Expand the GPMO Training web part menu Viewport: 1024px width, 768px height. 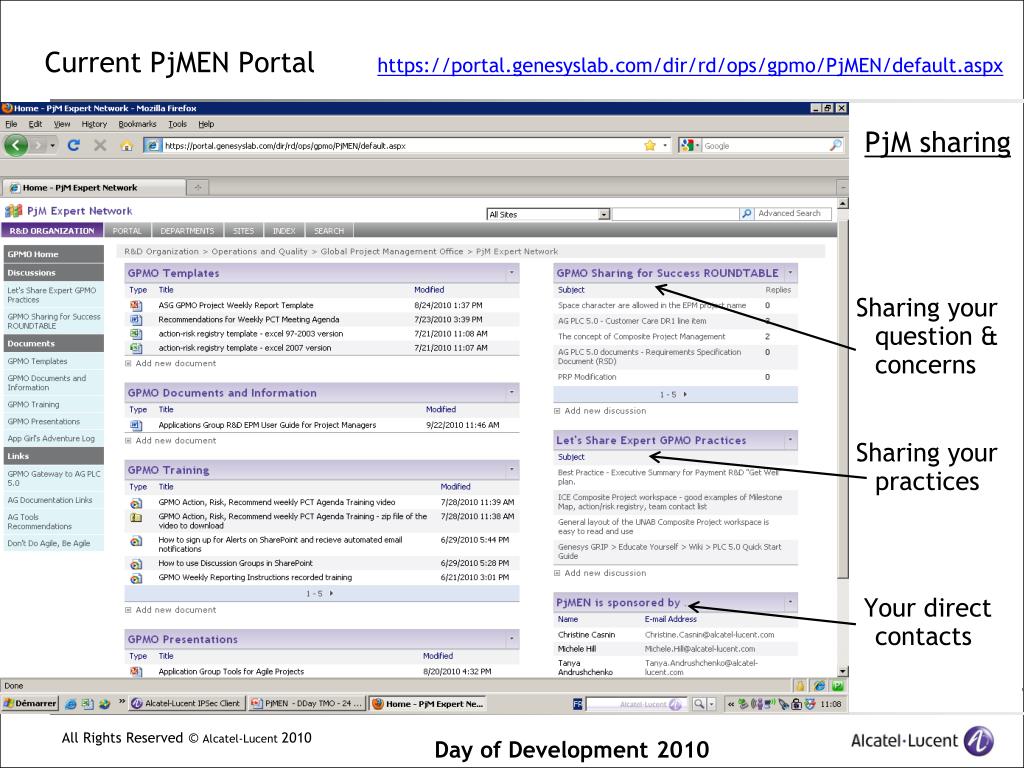pyautogui.click(x=511, y=469)
